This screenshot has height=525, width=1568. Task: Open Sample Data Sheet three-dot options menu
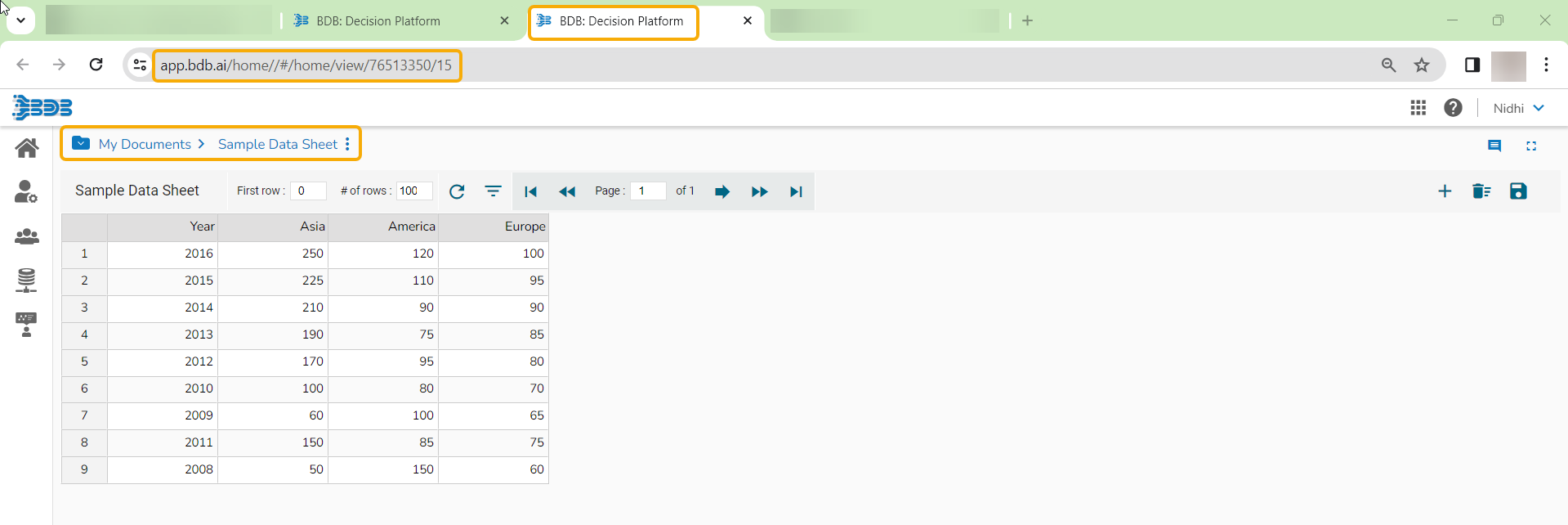point(347,144)
